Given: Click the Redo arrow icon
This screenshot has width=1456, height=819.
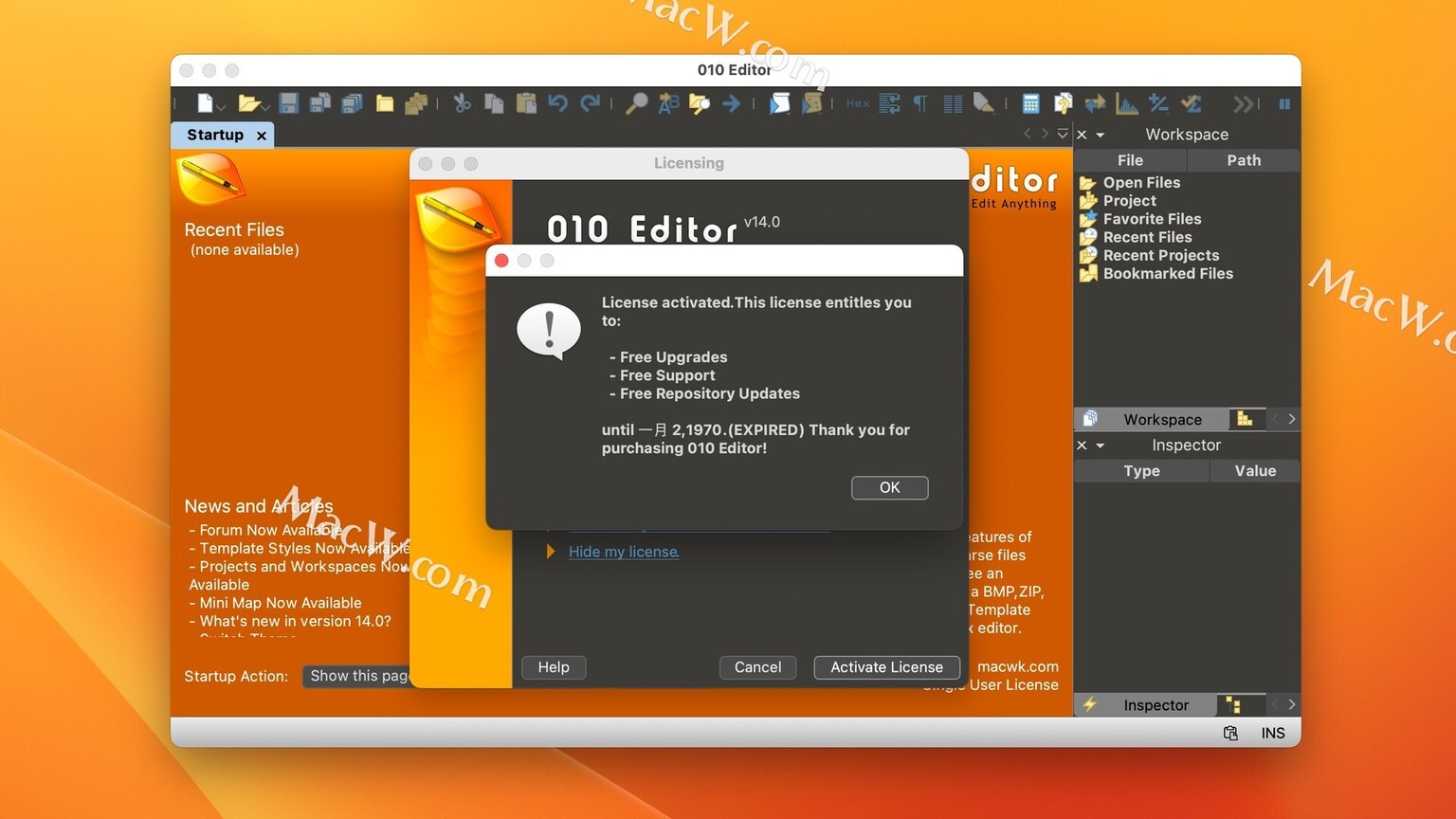Looking at the screenshot, I should click(590, 103).
